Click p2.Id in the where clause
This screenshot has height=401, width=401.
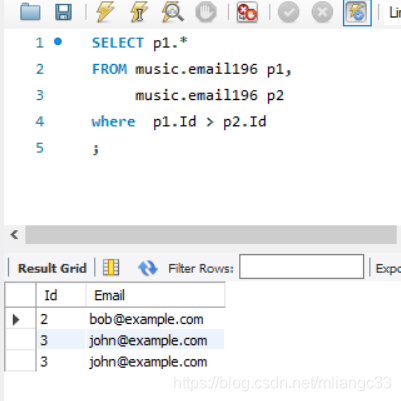245,122
